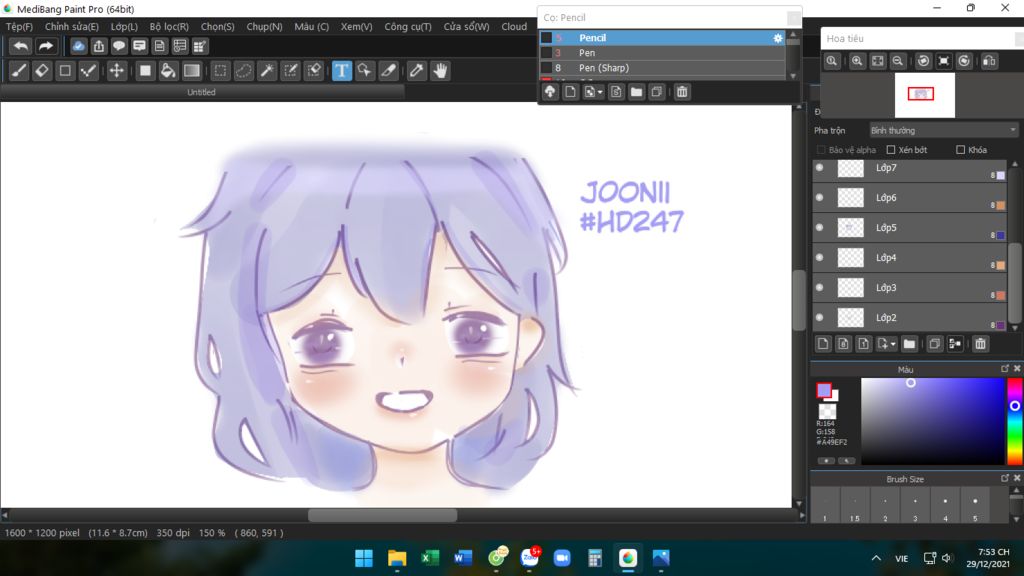Screen dimensions: 1024x576
Task: Delete layer with the Layers trash icon
Action: (980, 344)
